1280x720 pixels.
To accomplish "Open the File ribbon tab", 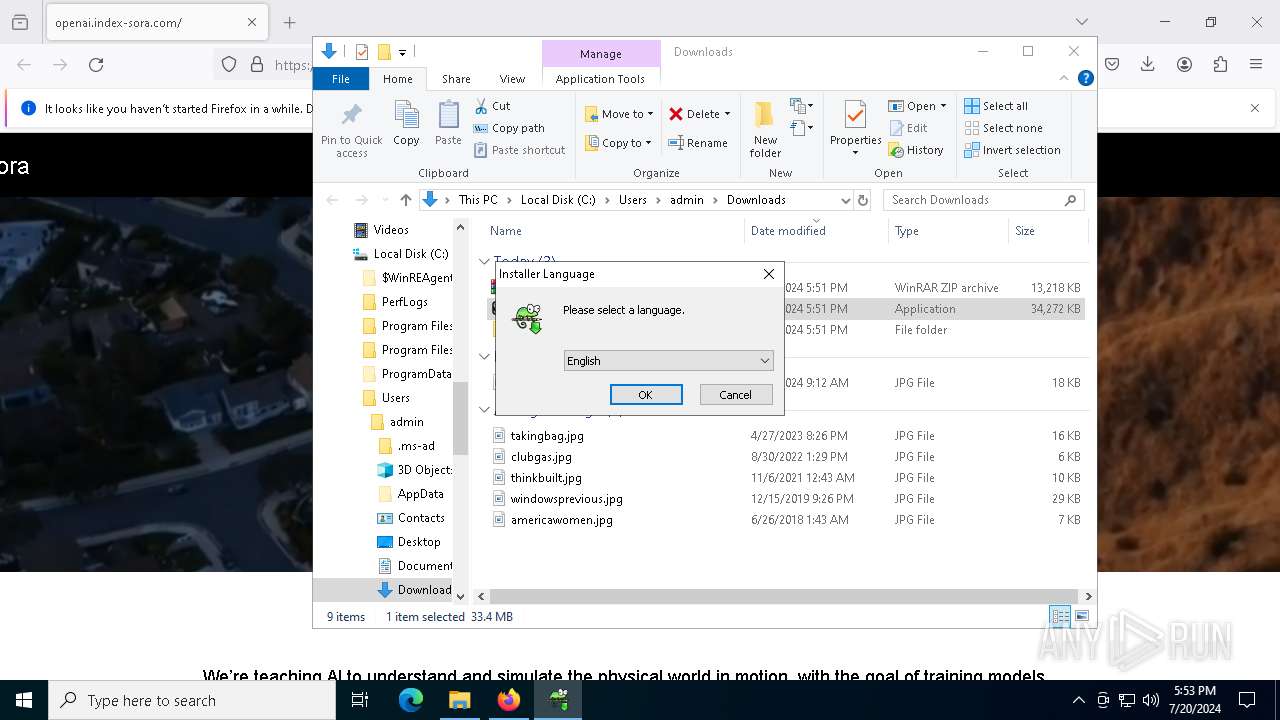I will 341,79.
